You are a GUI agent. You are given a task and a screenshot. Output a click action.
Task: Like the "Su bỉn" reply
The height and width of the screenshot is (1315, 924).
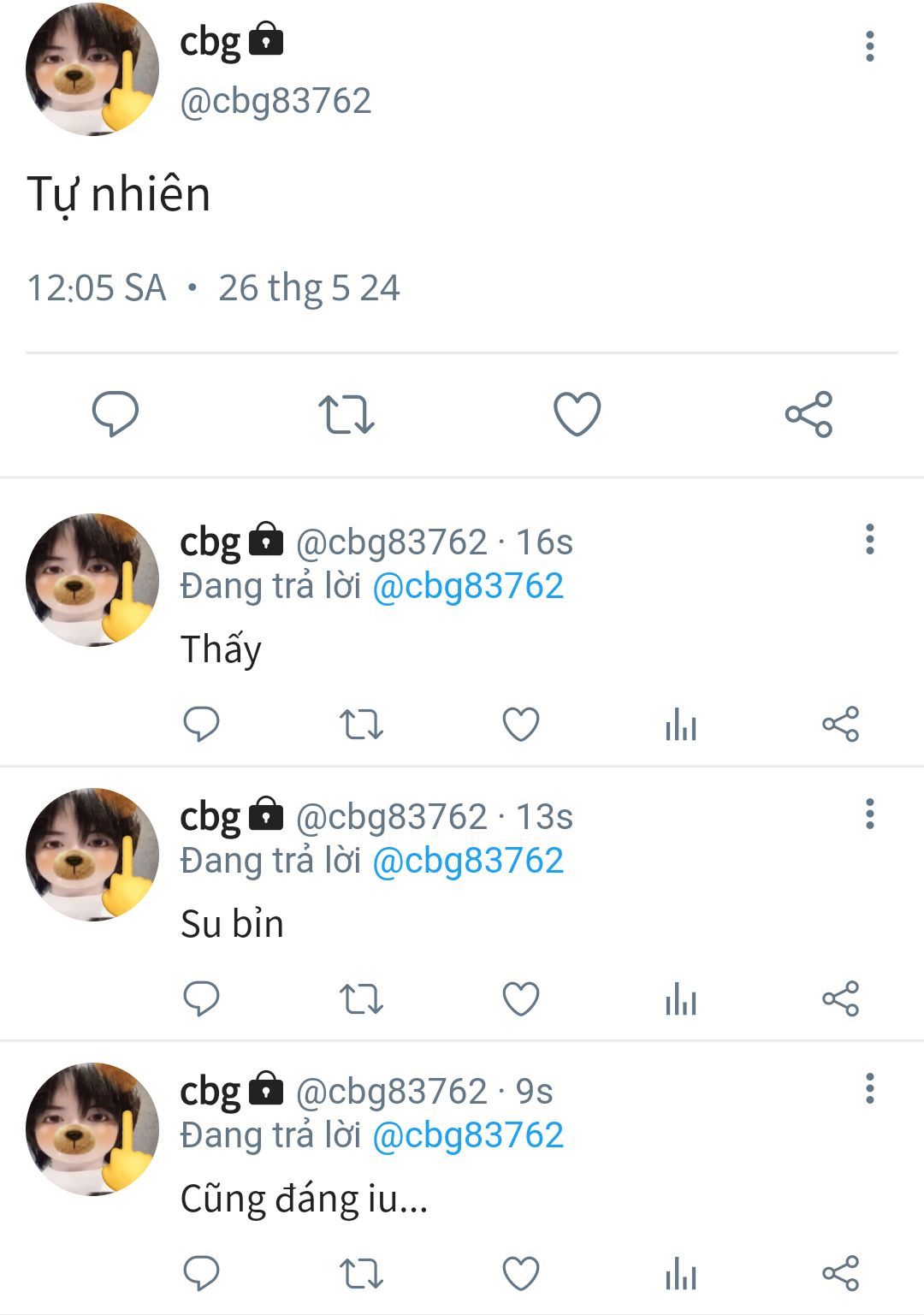(521, 998)
